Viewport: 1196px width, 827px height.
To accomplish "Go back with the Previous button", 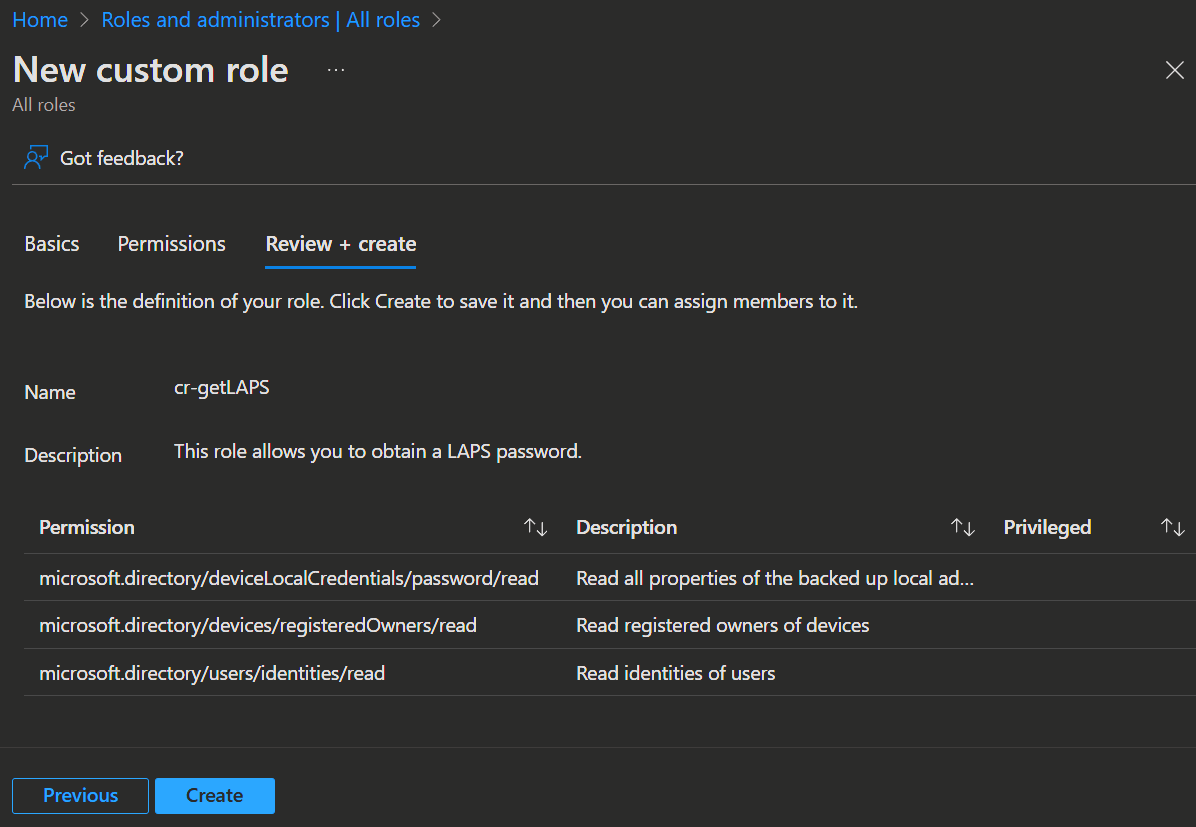I will click(80, 795).
